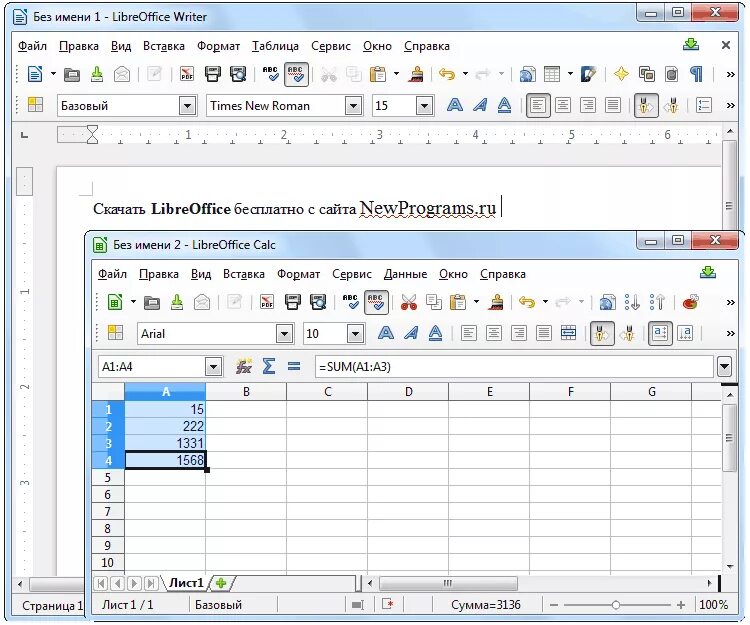Open font size 10 dropdown in Calc

(x=355, y=334)
